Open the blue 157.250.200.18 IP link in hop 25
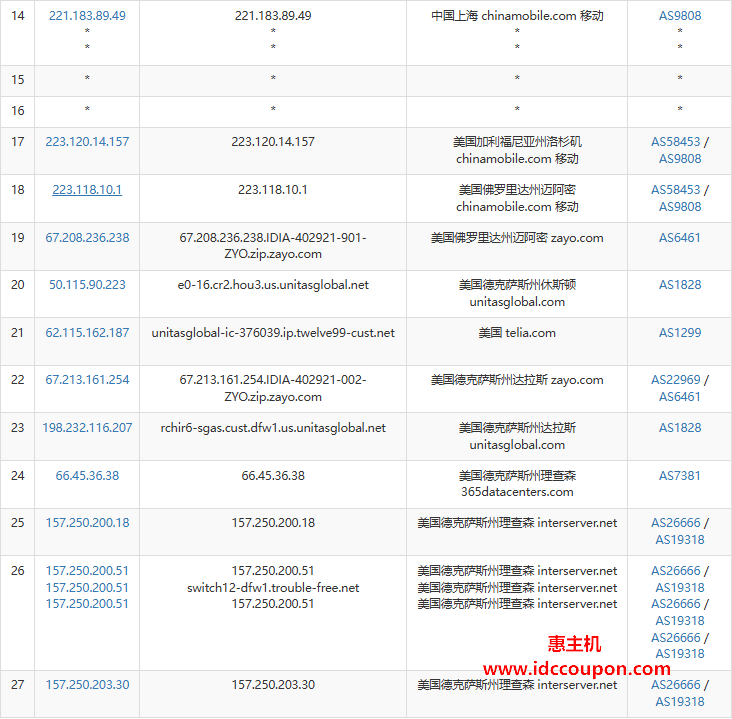The image size is (732, 719). click(87, 523)
